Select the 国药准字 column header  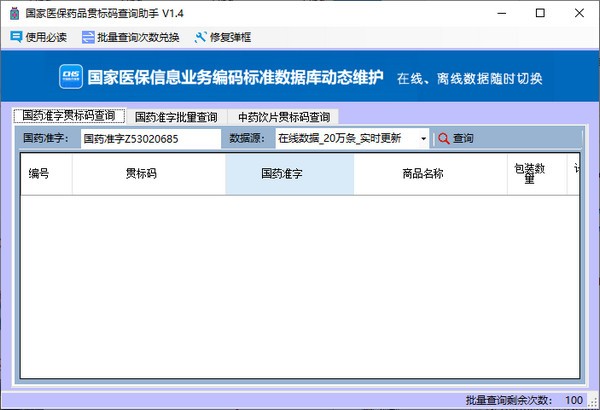click(290, 174)
